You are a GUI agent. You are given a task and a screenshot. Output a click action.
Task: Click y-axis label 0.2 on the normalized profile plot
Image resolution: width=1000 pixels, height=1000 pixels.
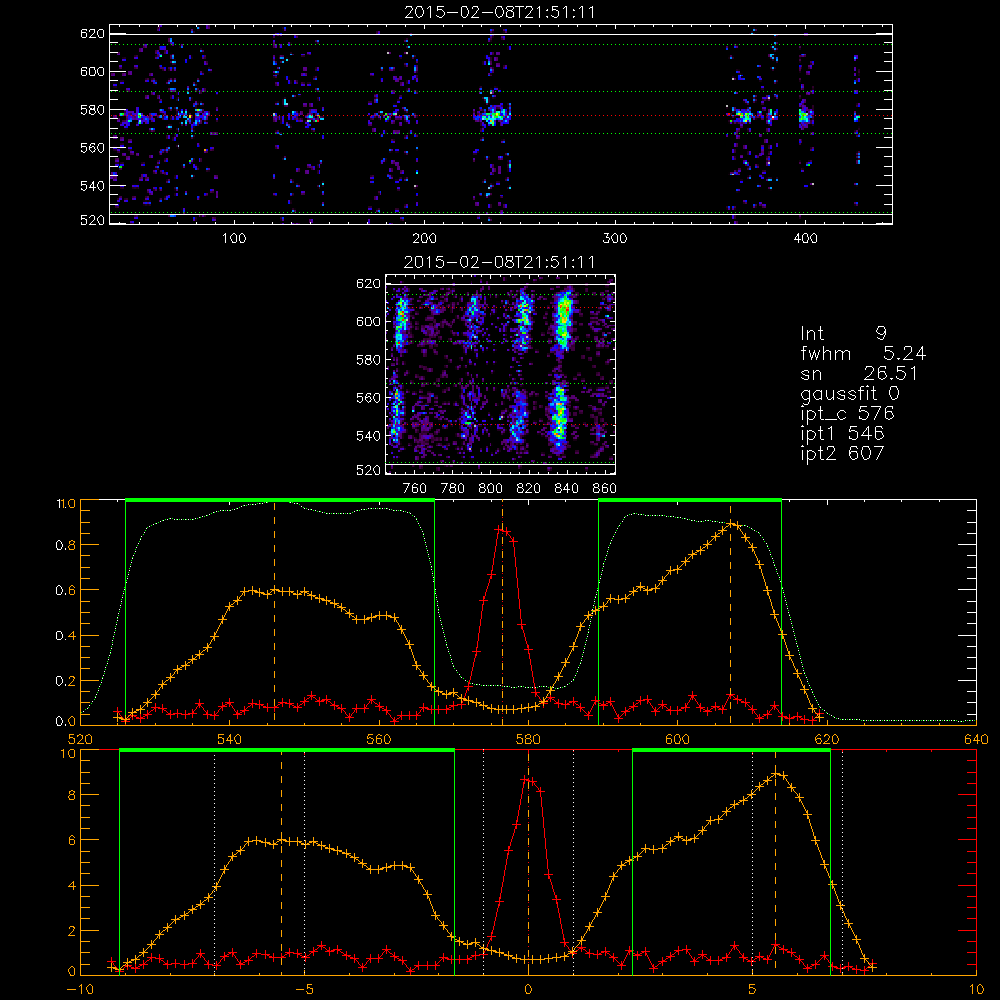pos(66,681)
